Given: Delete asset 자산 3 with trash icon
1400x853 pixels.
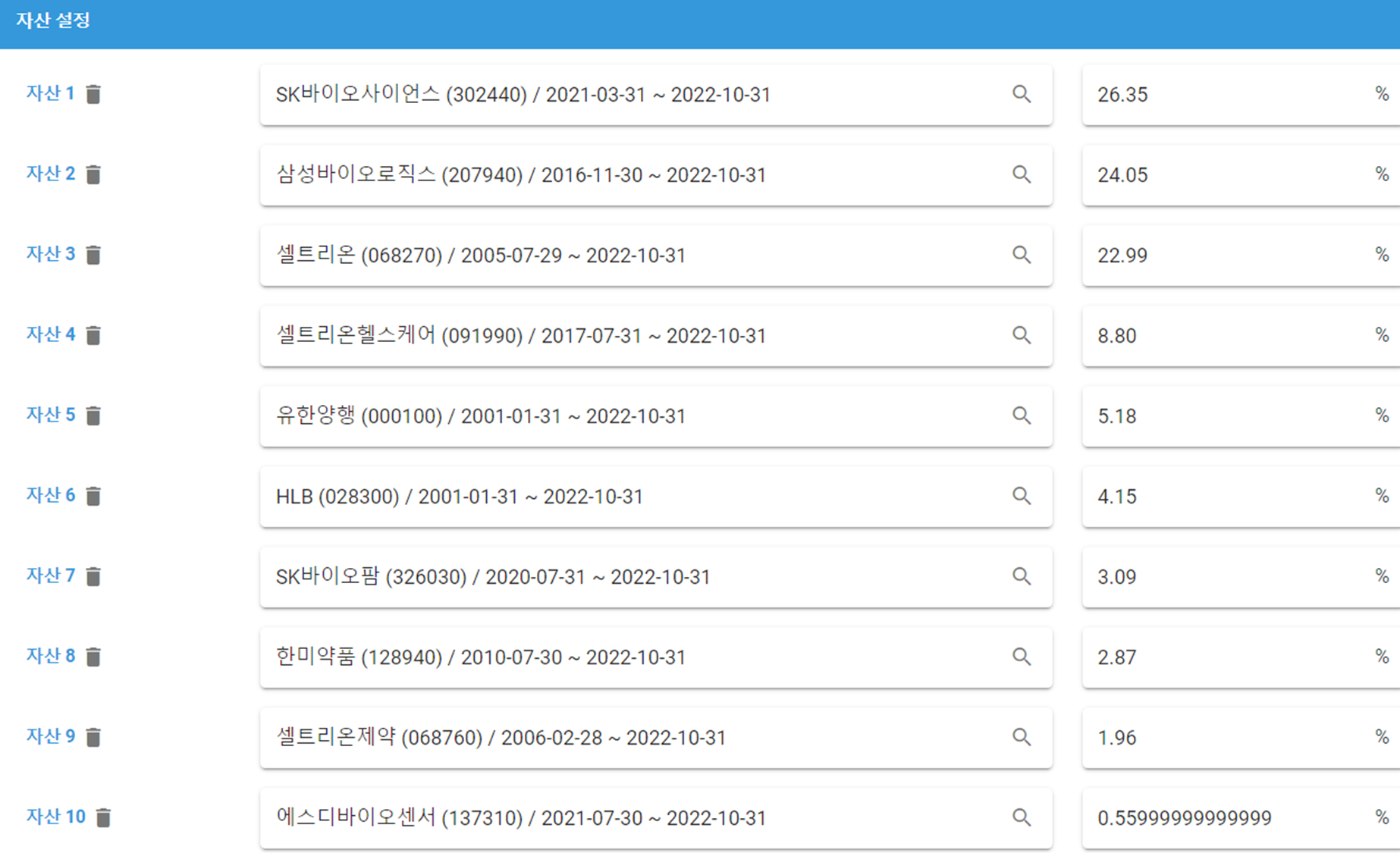Looking at the screenshot, I should (x=93, y=255).
